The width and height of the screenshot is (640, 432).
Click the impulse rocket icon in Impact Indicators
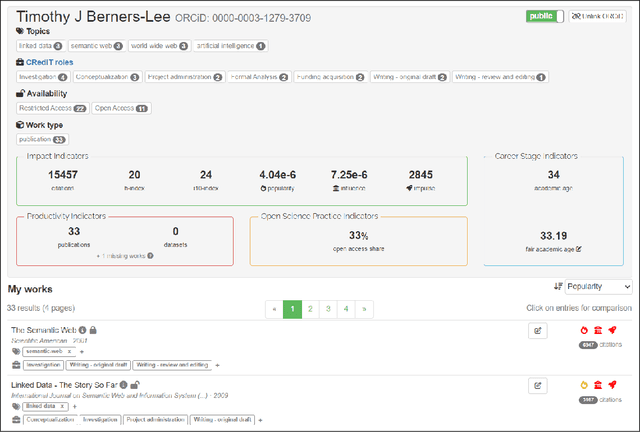click(x=409, y=188)
